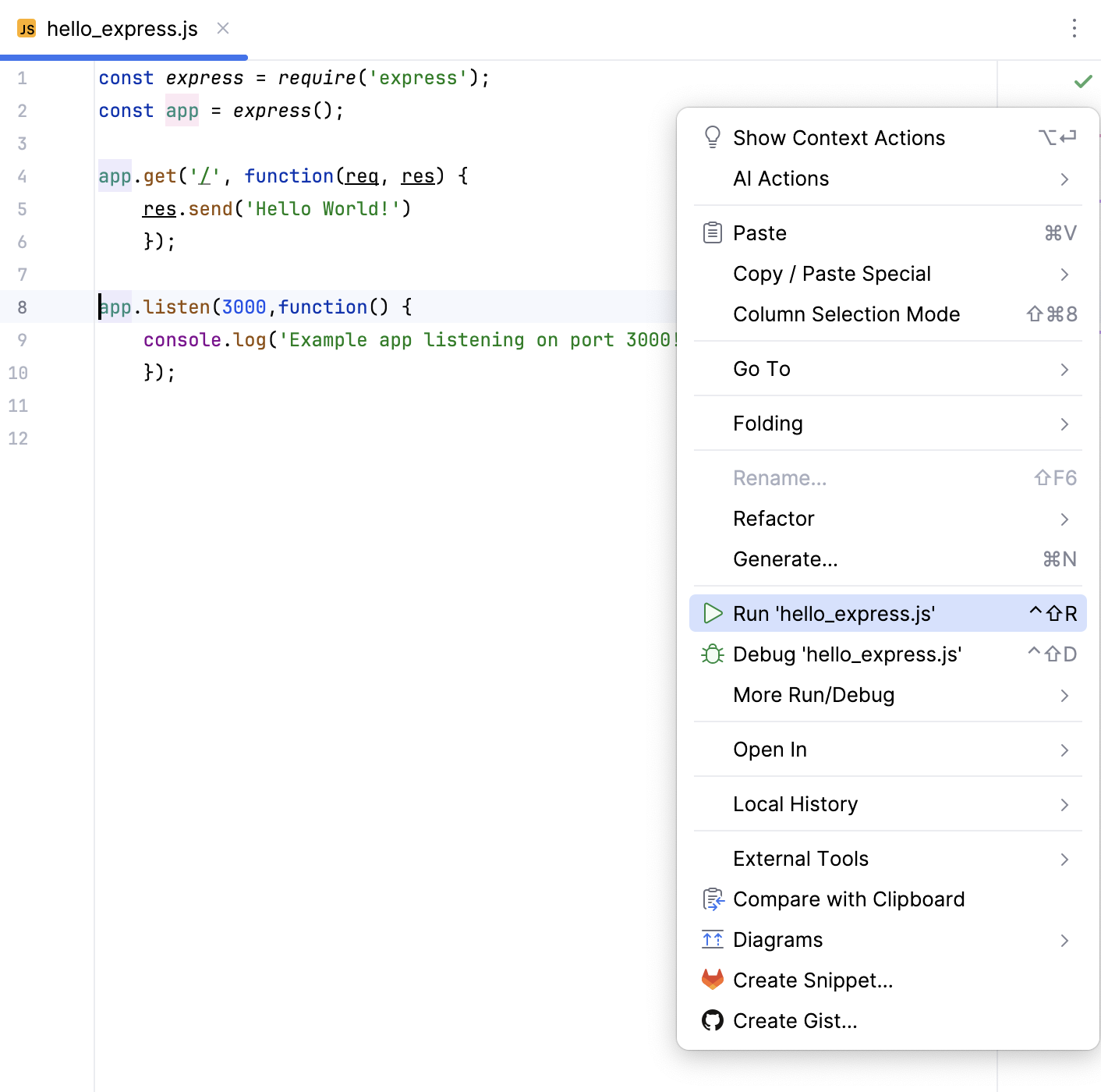Image resolution: width=1101 pixels, height=1092 pixels.
Task: Click the Paste clipboard icon
Action: pyautogui.click(x=712, y=232)
